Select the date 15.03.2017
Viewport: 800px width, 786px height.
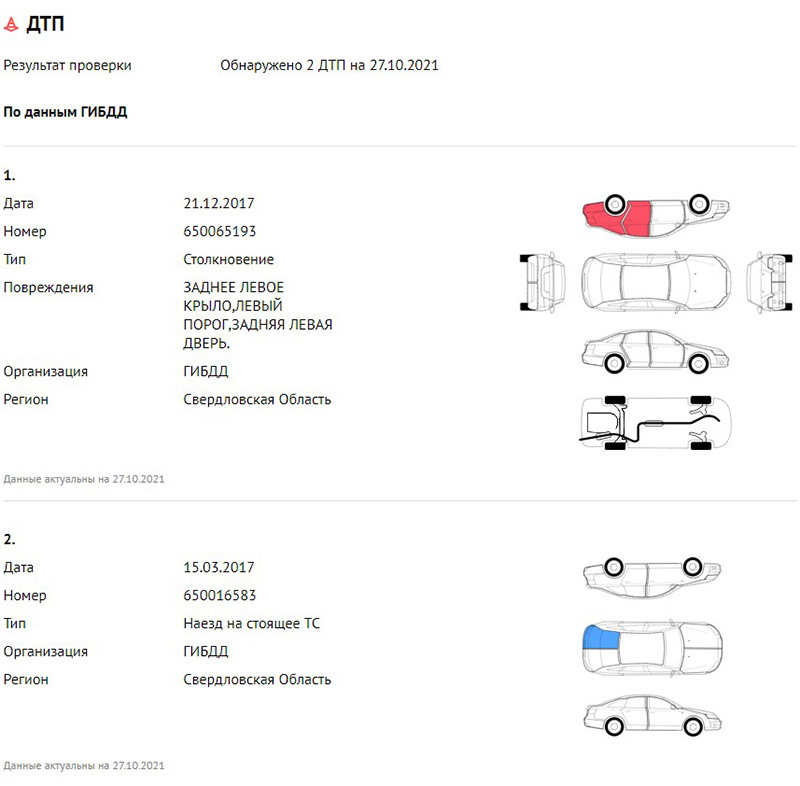click(219, 568)
